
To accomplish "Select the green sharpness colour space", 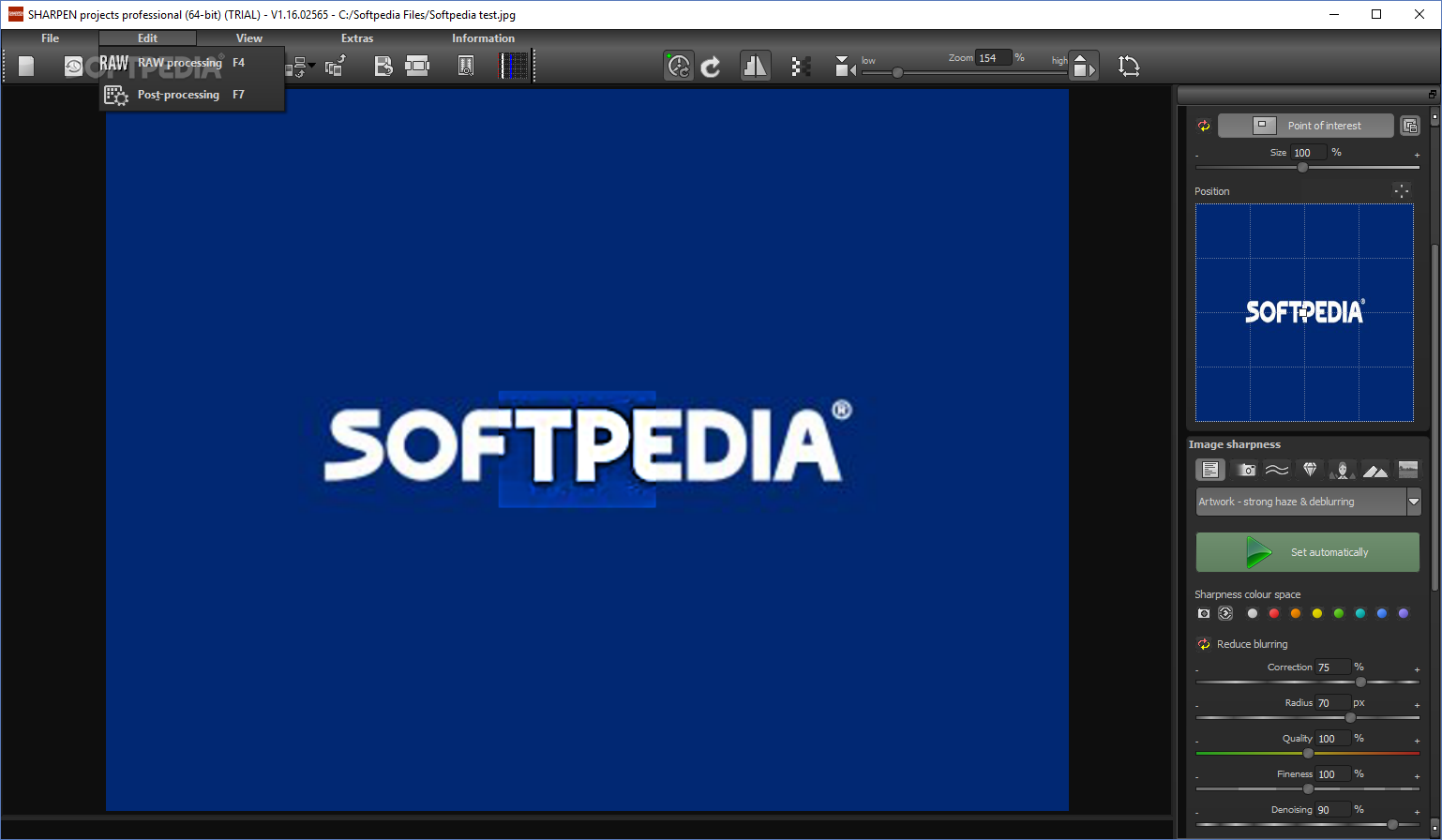I will 1339,613.
